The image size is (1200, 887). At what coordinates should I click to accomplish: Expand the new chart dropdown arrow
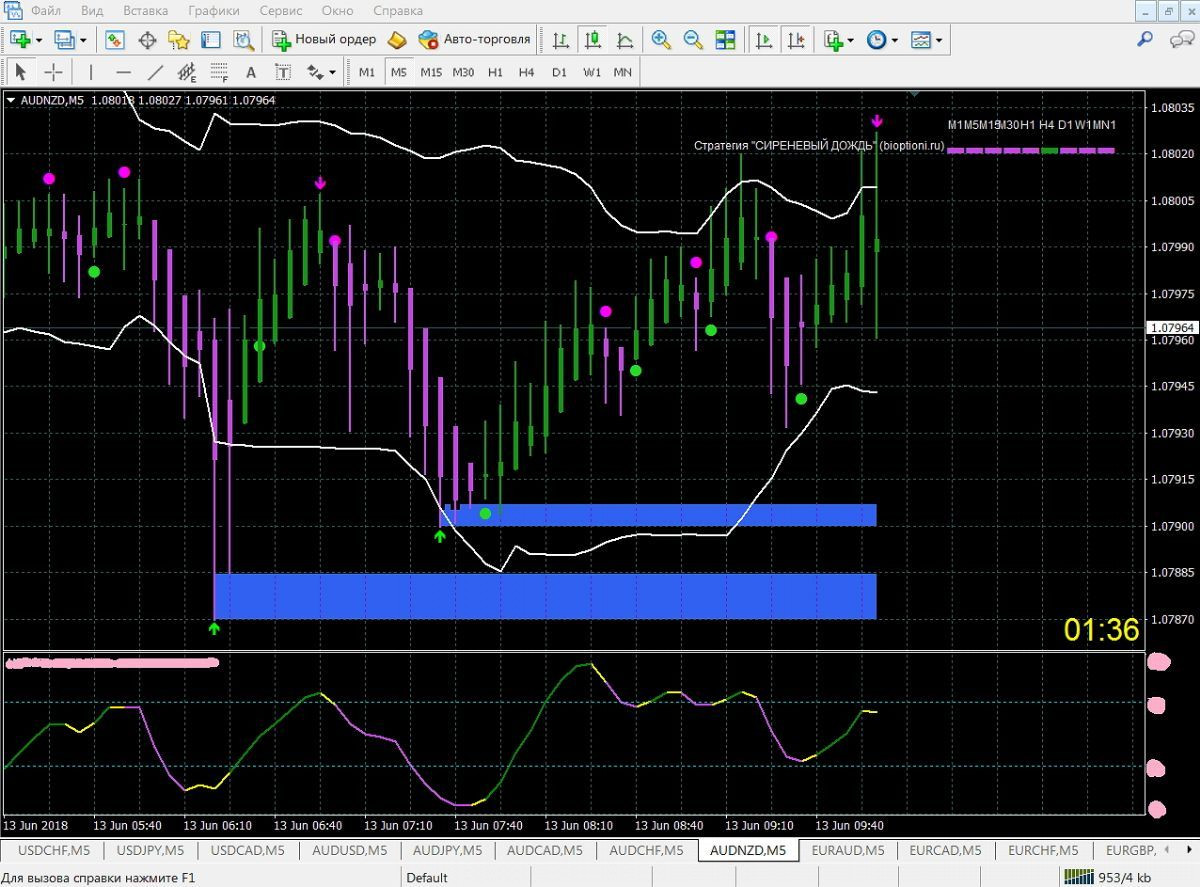[x=39, y=41]
